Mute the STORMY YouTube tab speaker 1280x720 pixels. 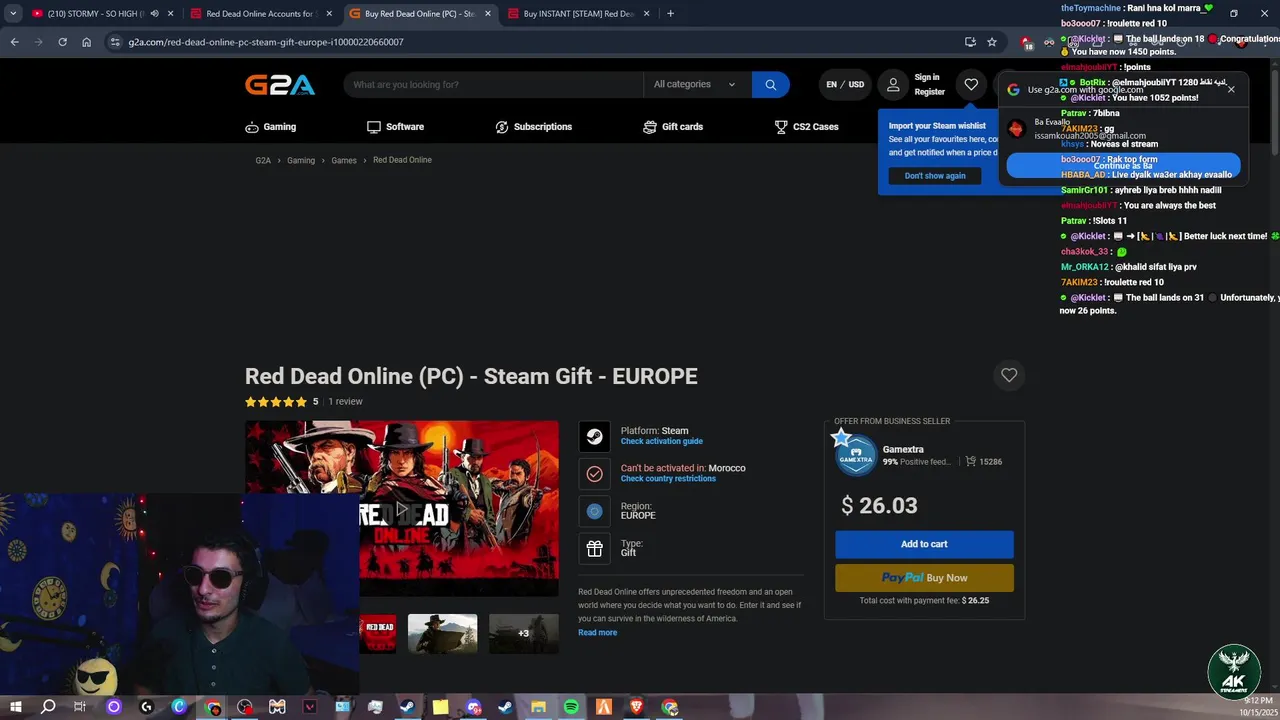(154, 14)
